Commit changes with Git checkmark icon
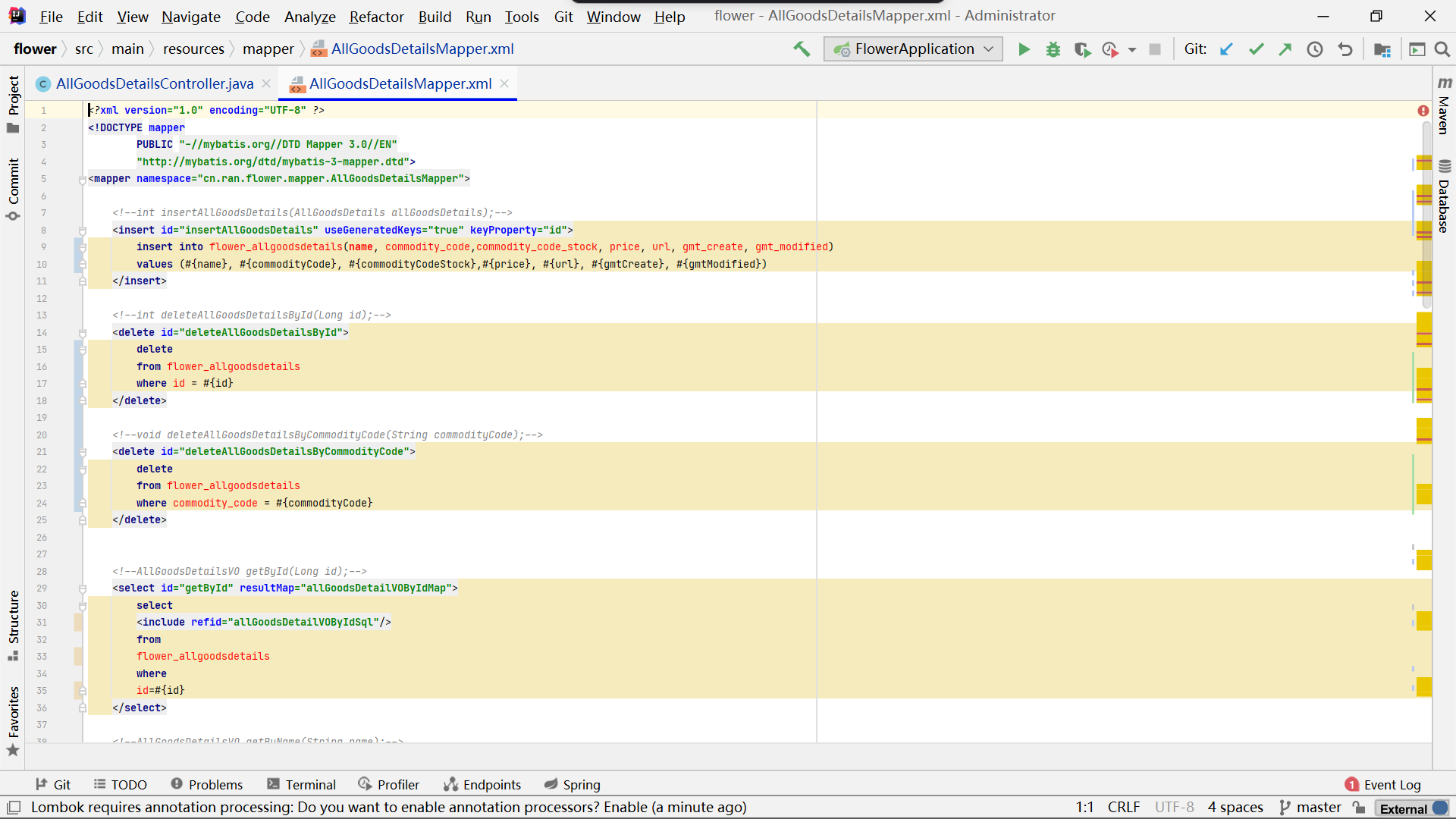Viewport: 1456px width, 819px height. pyautogui.click(x=1256, y=49)
